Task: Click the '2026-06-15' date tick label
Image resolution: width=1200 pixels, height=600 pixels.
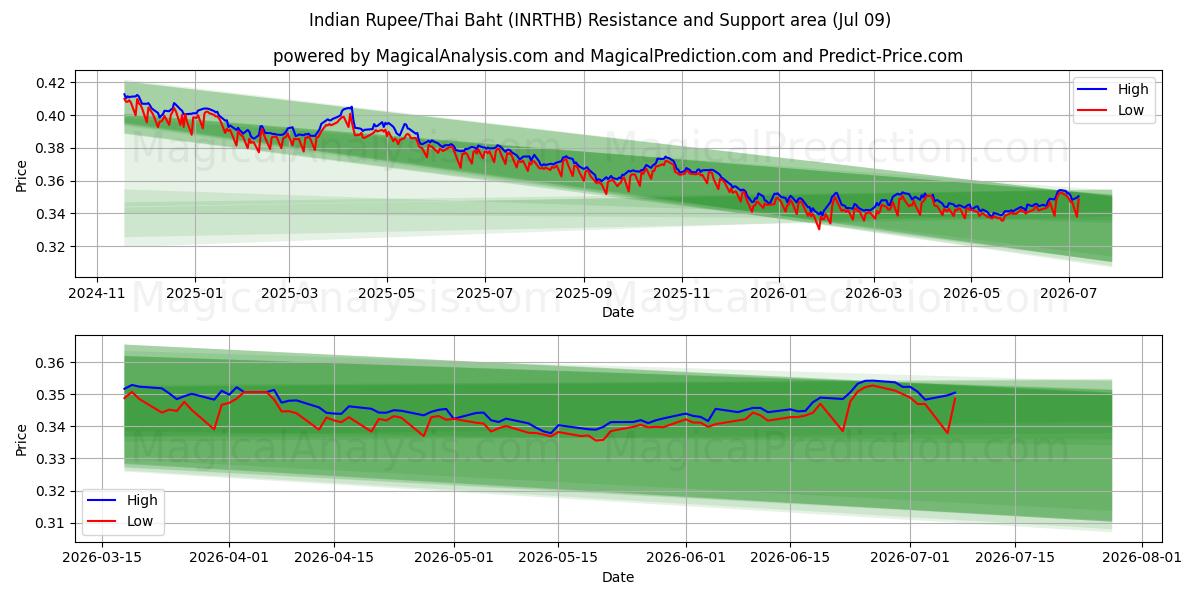Action: click(790, 558)
